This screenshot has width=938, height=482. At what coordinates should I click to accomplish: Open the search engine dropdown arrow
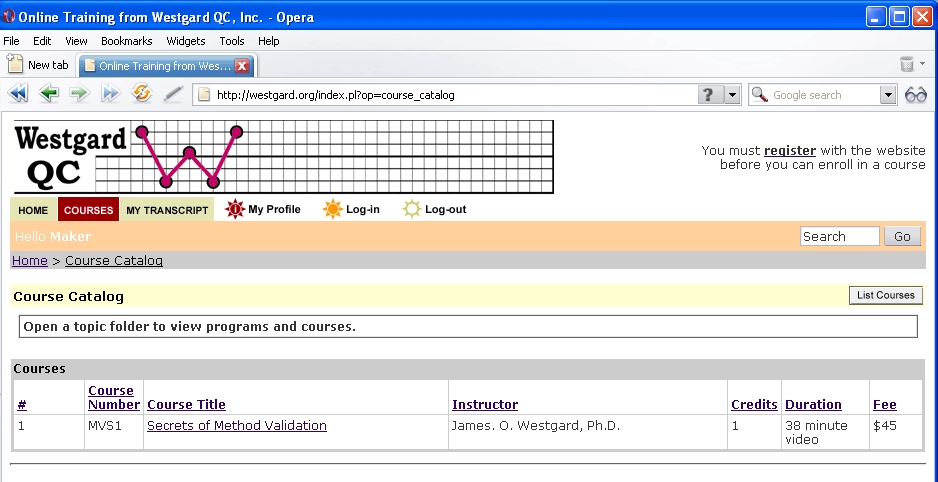(888, 94)
